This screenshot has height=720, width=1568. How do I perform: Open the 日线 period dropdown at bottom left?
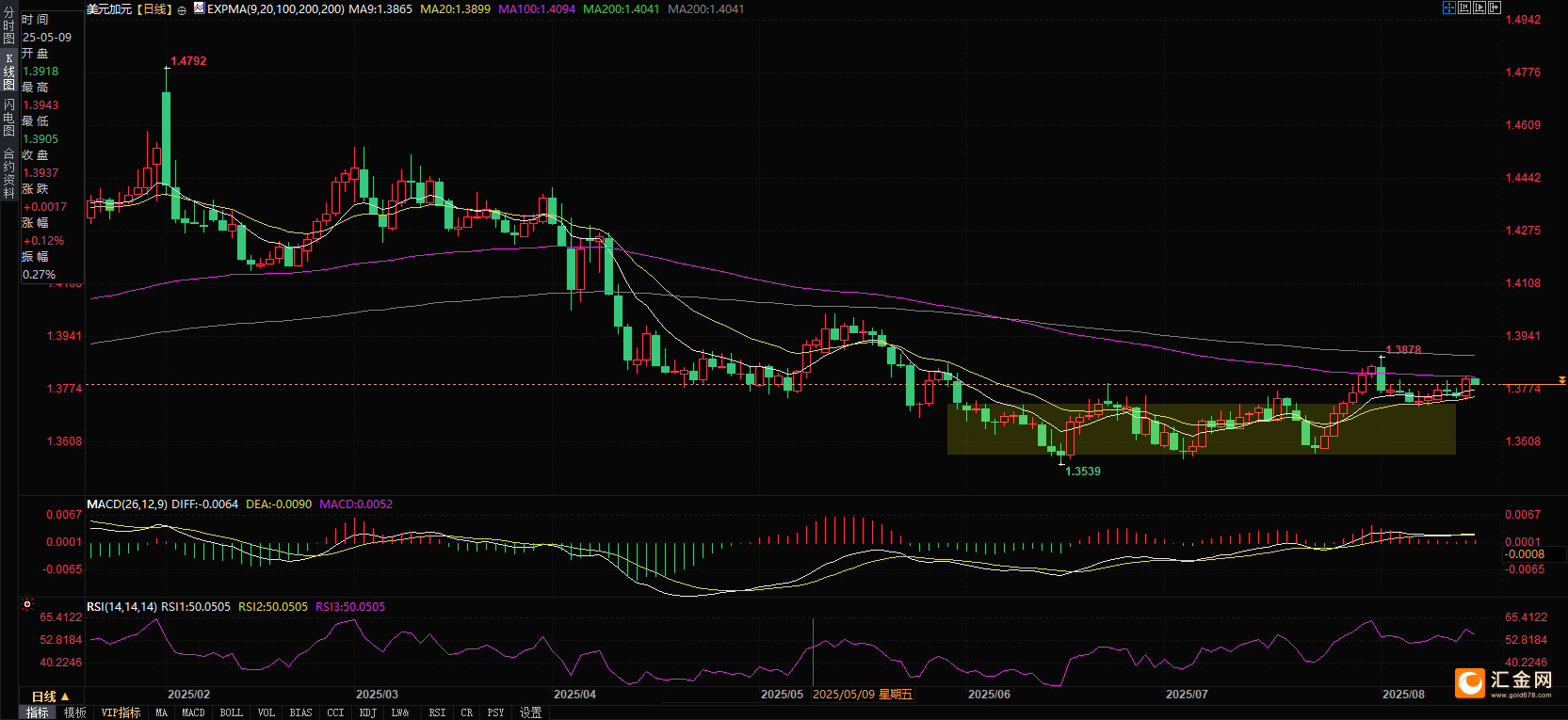pos(51,696)
